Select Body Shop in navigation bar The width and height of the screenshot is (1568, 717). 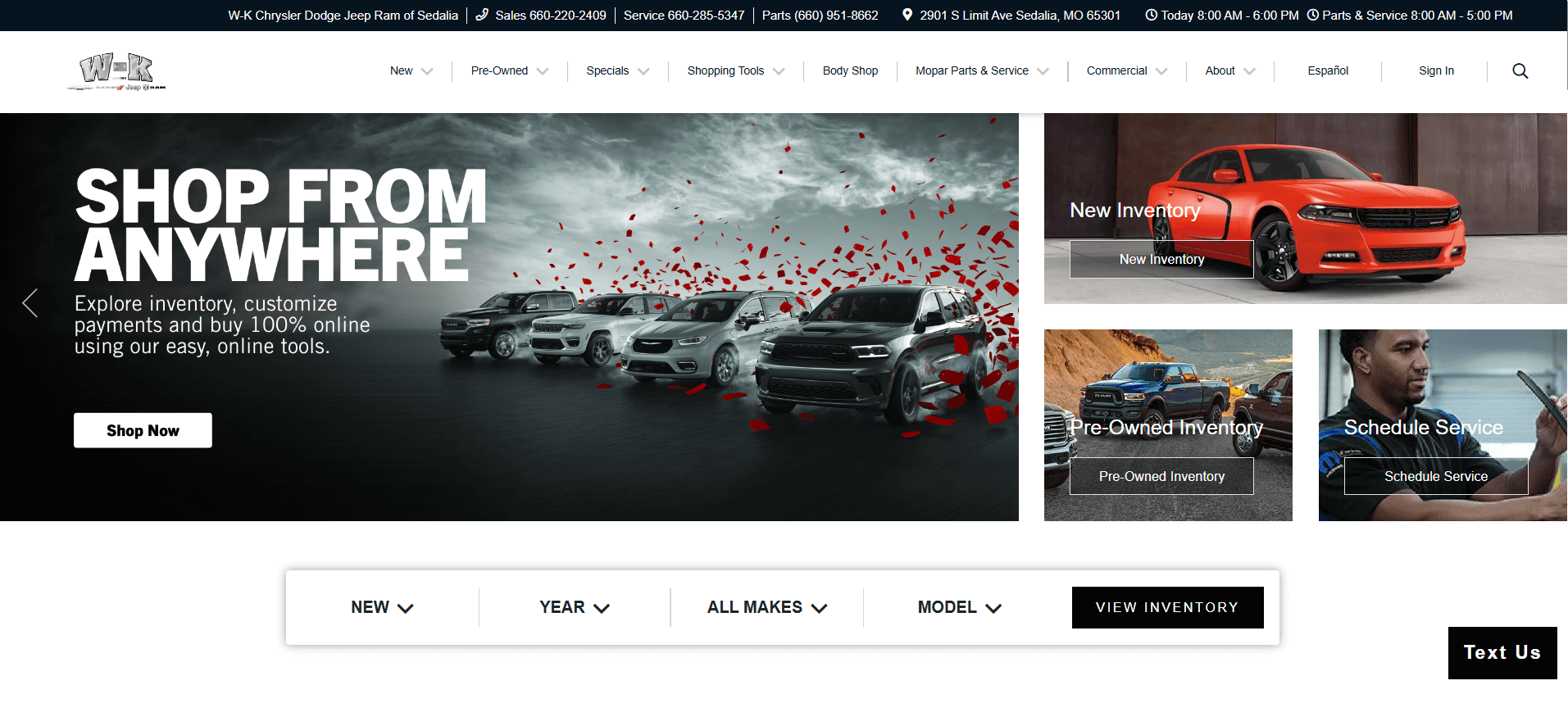point(850,71)
